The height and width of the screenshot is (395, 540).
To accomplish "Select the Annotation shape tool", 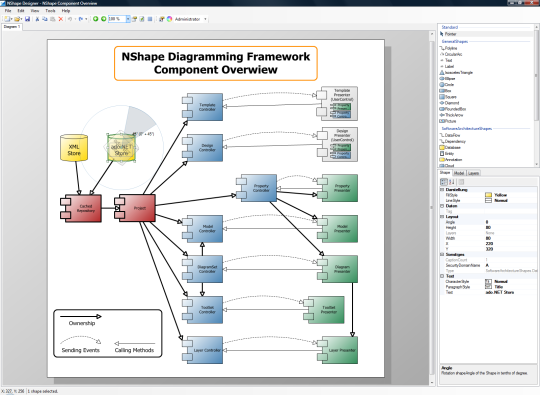I will [x=451, y=159].
